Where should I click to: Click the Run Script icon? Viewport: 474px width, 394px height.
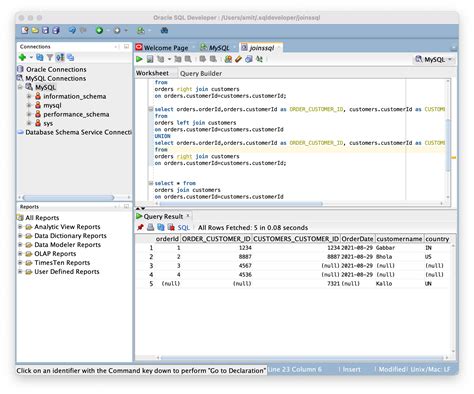click(x=150, y=59)
